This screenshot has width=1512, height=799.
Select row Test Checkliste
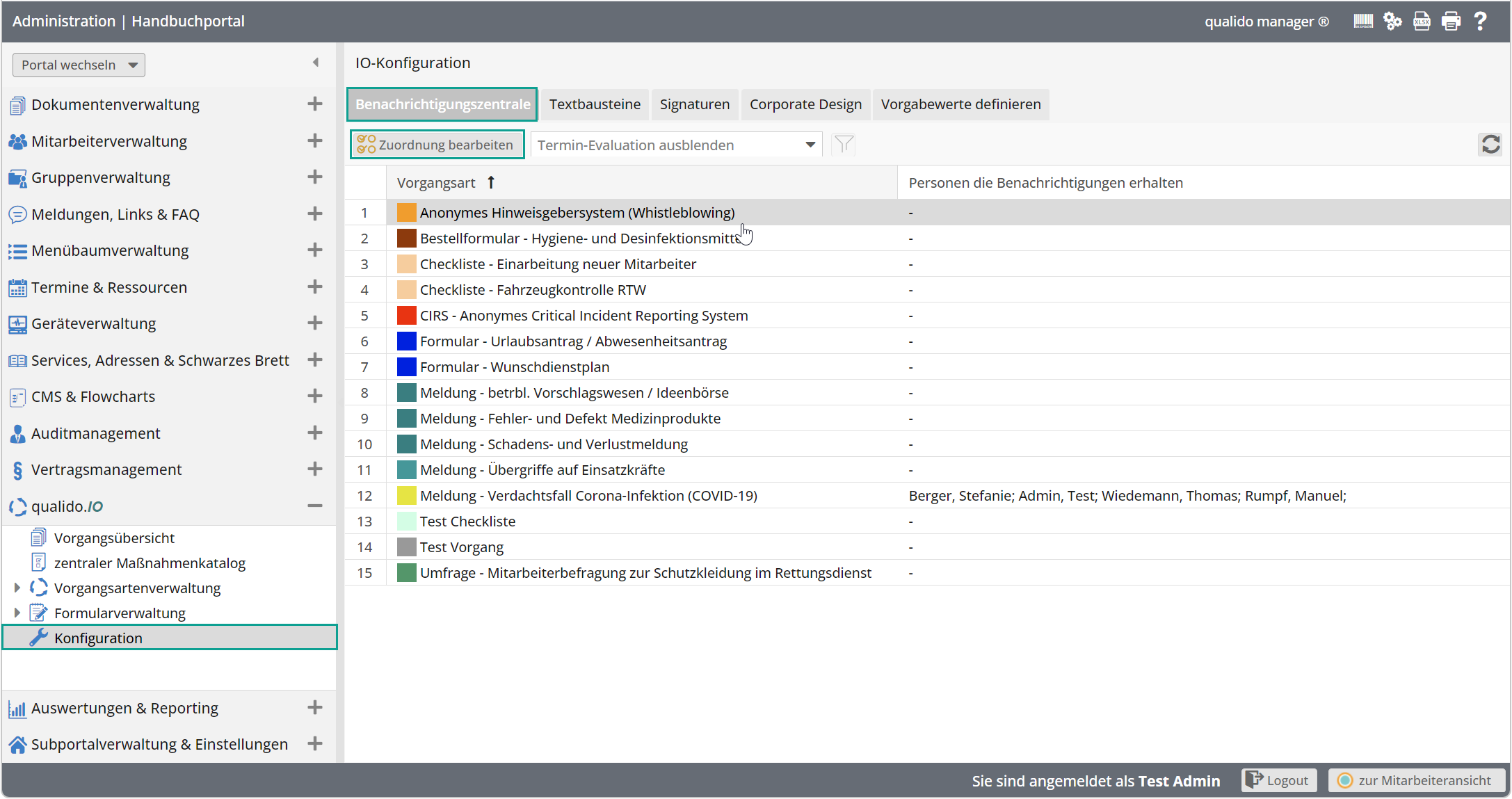point(927,522)
